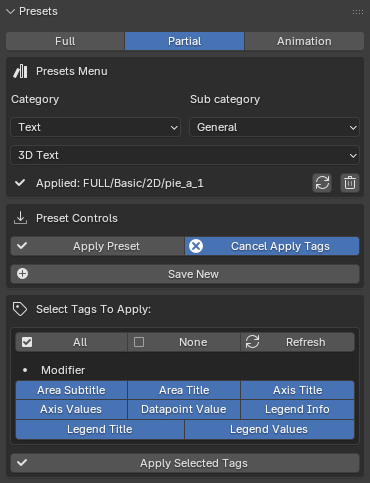
Task: Select All tags checkbox button
Action: [71, 342]
